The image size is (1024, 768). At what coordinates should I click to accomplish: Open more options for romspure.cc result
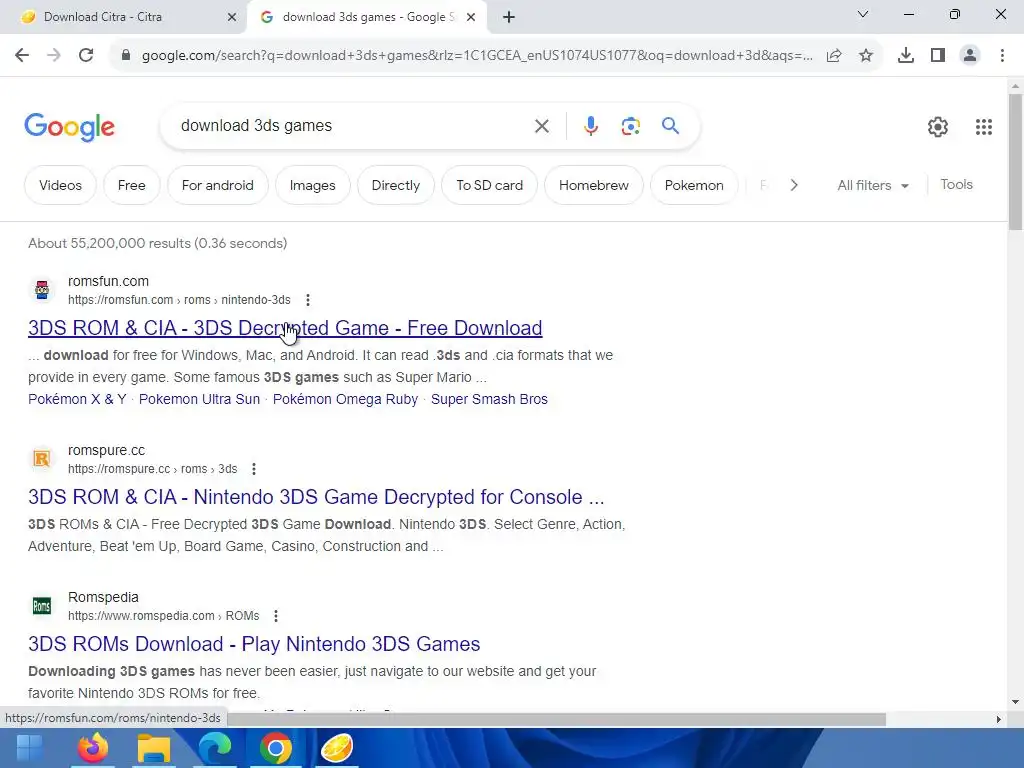[254, 469]
